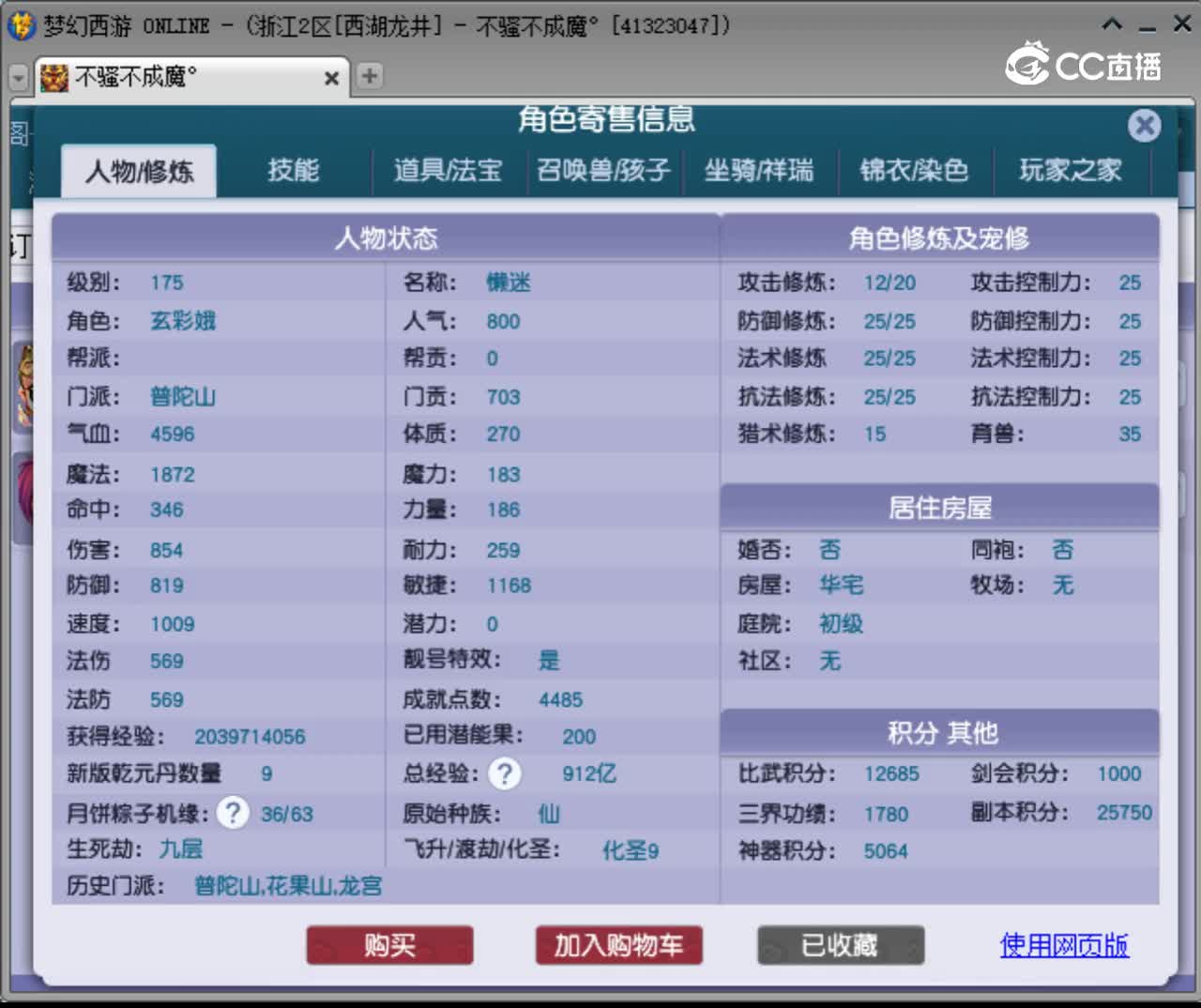
Task: Click the 名称 value 懒迷
Action: [509, 283]
